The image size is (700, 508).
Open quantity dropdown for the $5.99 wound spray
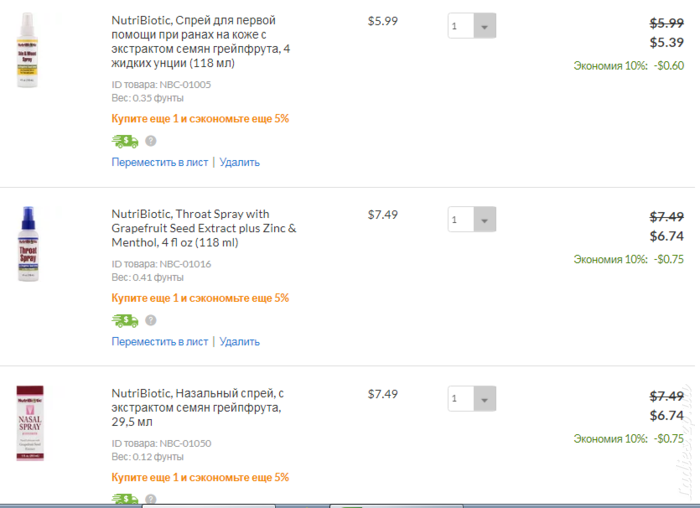[472, 26]
